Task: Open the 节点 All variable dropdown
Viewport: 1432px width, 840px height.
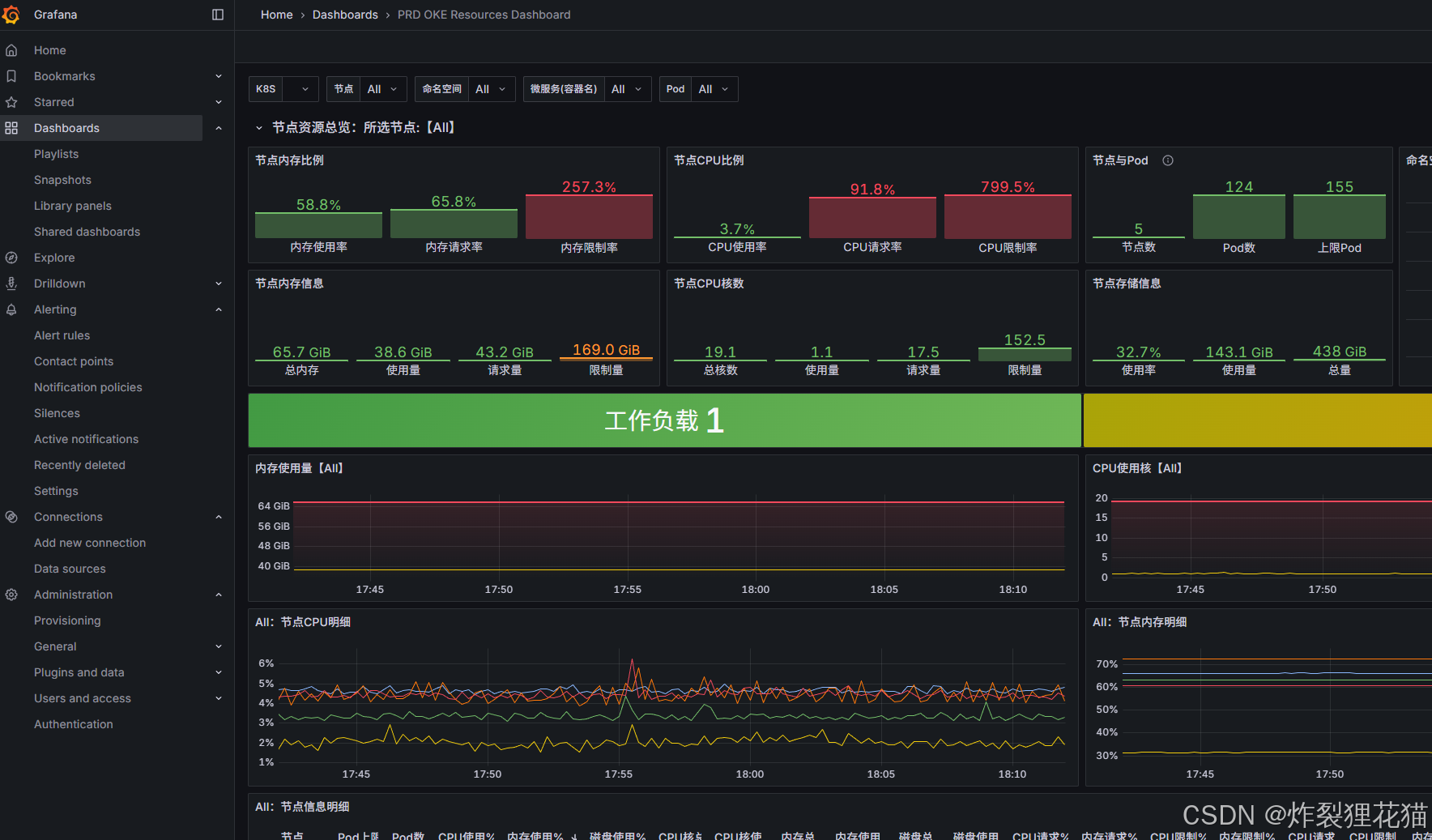Action: pyautogui.click(x=382, y=89)
